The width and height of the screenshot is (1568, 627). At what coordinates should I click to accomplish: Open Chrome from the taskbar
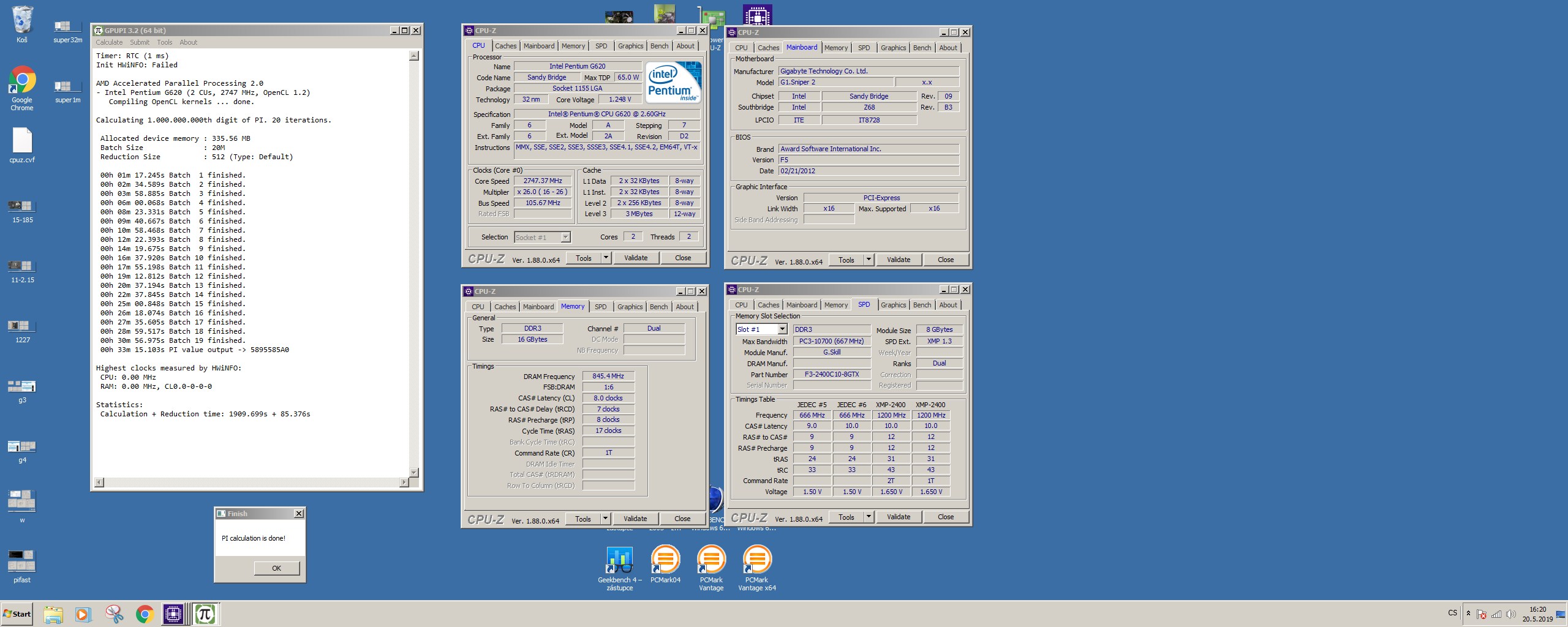145,614
